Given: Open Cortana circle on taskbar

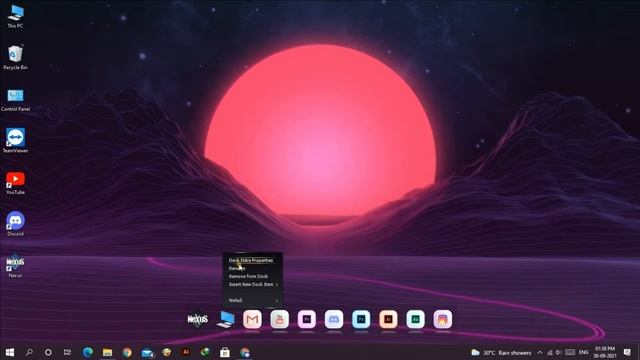Looking at the screenshot, I should click(x=48, y=352).
